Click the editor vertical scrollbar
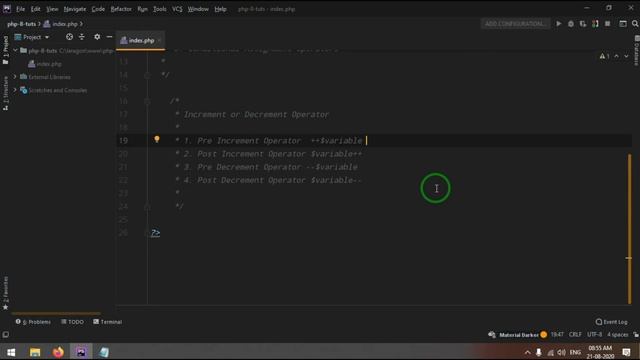Viewport: 640px width, 360px height. 629,229
